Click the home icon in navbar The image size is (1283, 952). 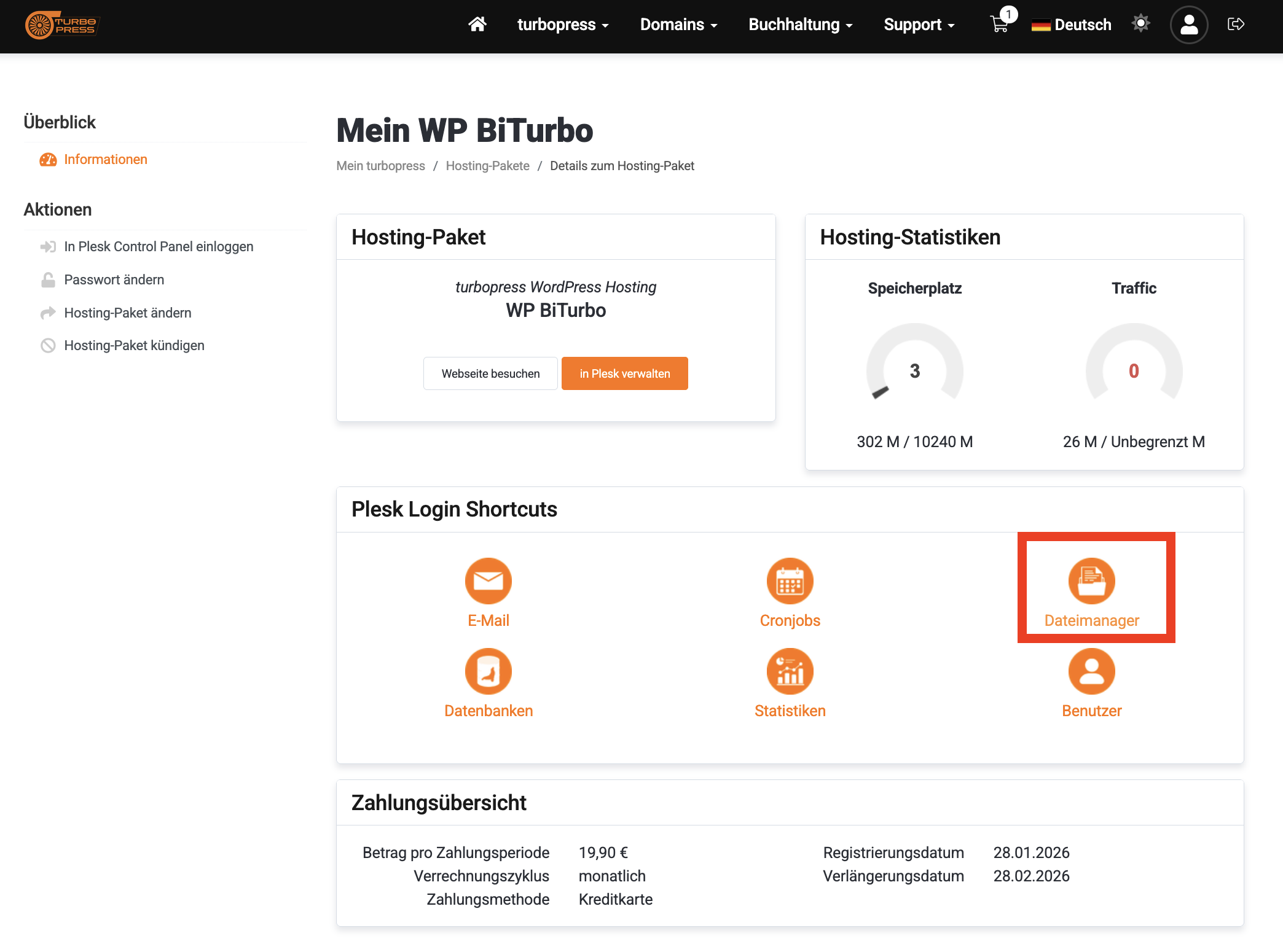pyautogui.click(x=477, y=25)
